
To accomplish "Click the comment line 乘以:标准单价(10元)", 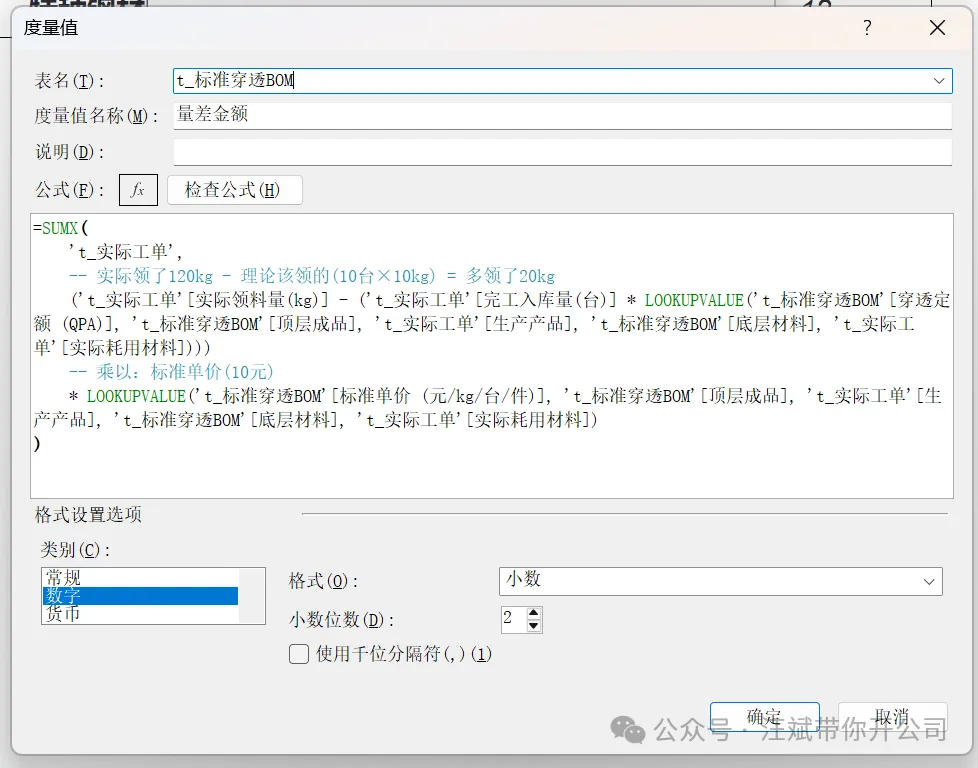I will (x=172, y=372).
